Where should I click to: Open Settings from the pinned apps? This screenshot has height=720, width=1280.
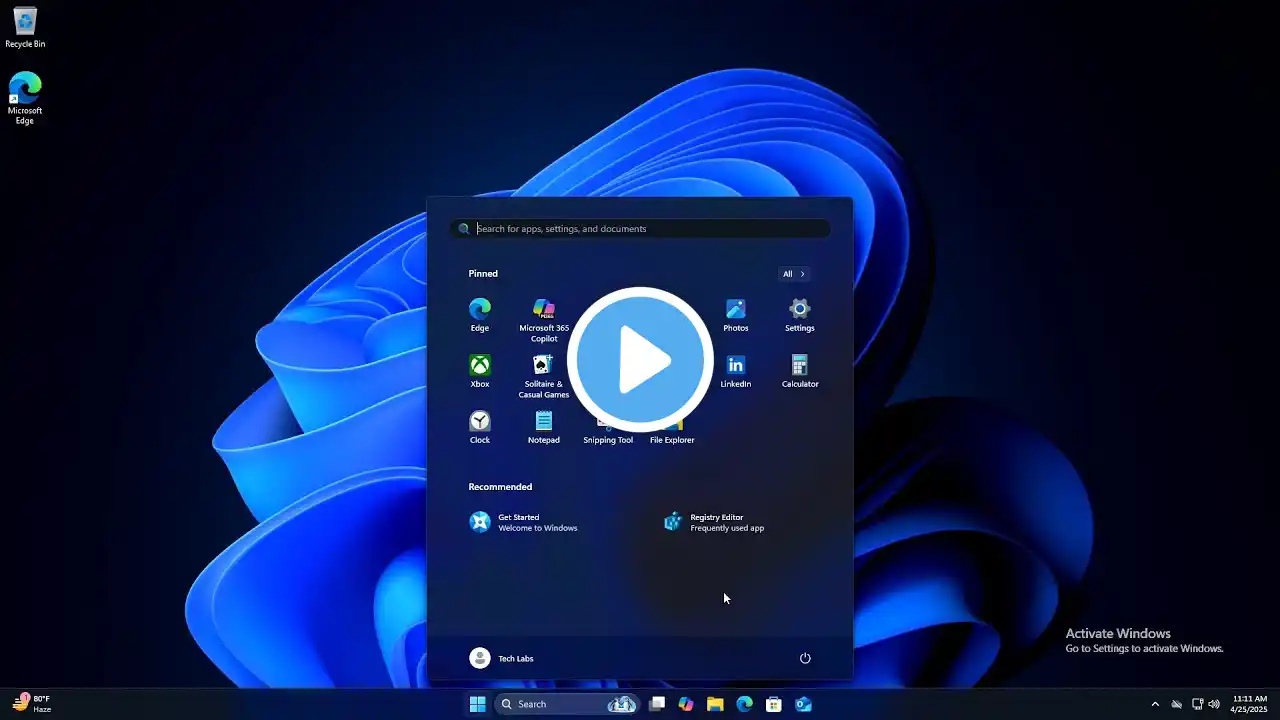click(x=800, y=315)
